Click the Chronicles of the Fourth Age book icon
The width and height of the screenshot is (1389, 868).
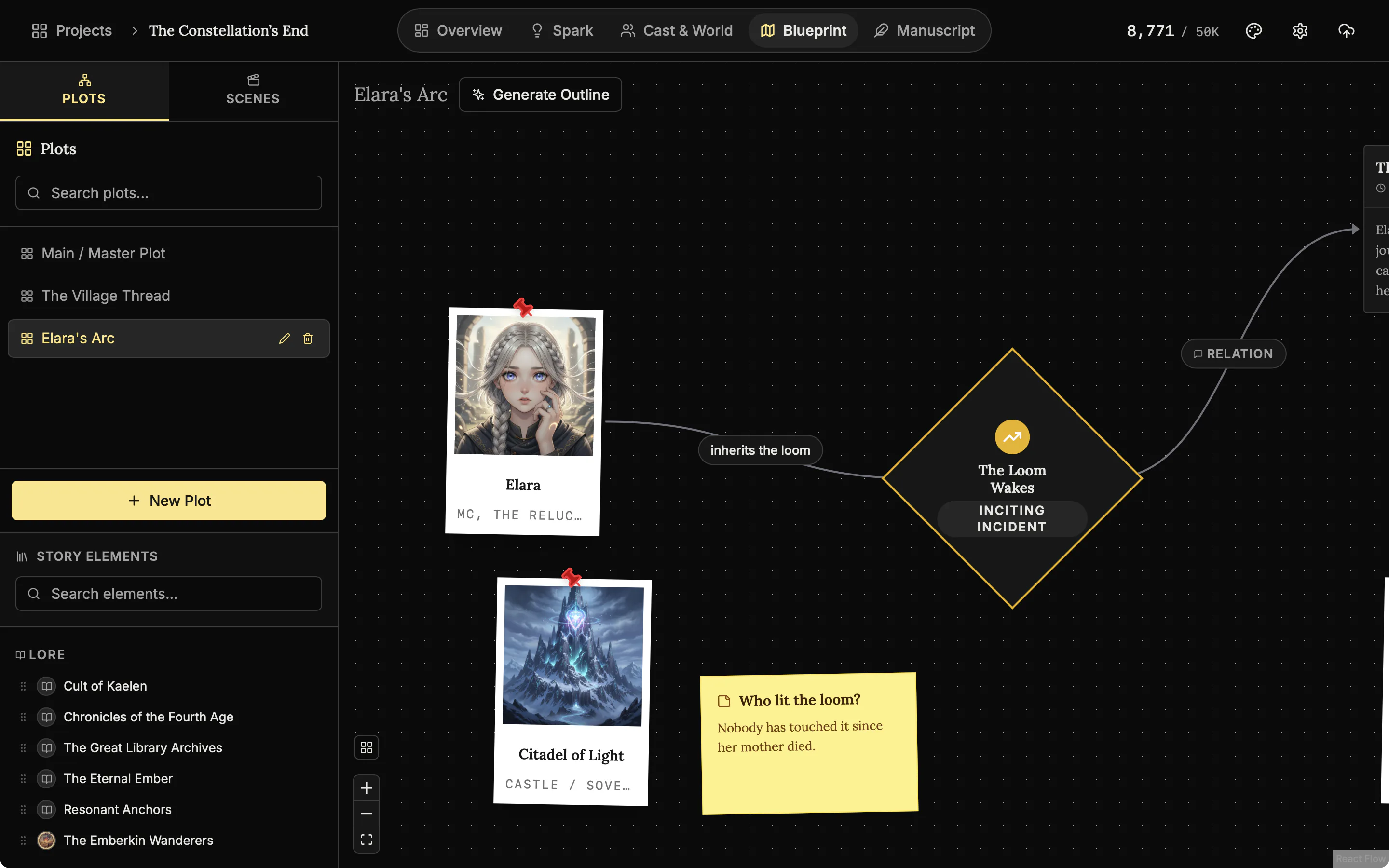(x=46, y=717)
